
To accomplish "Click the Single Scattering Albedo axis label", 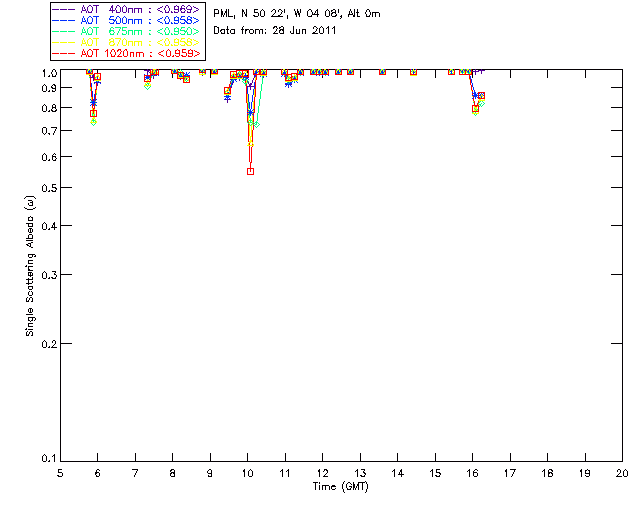I will tap(30, 266).
